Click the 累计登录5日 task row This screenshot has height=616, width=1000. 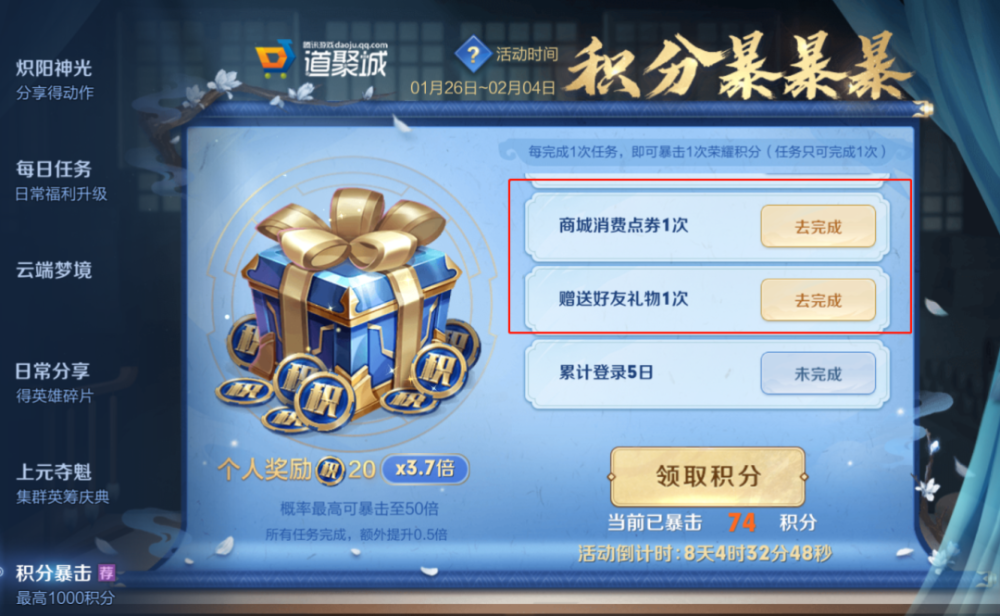[x=707, y=373]
